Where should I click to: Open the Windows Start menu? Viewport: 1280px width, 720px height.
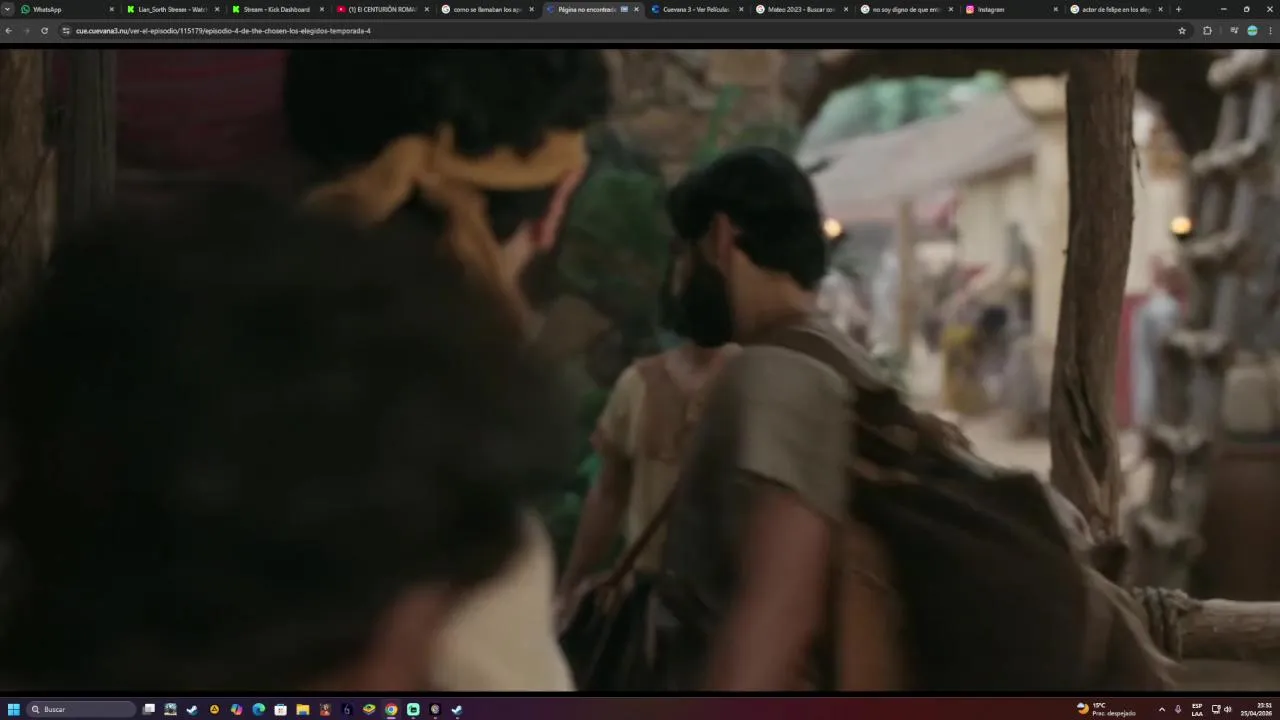coord(14,709)
